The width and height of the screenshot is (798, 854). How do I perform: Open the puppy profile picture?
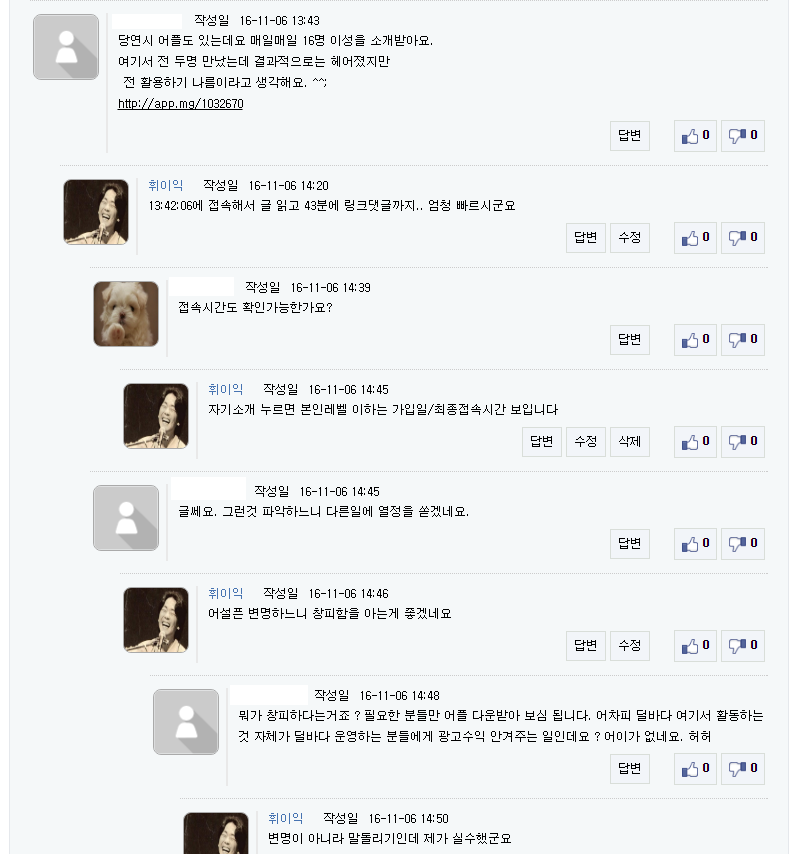click(126, 314)
